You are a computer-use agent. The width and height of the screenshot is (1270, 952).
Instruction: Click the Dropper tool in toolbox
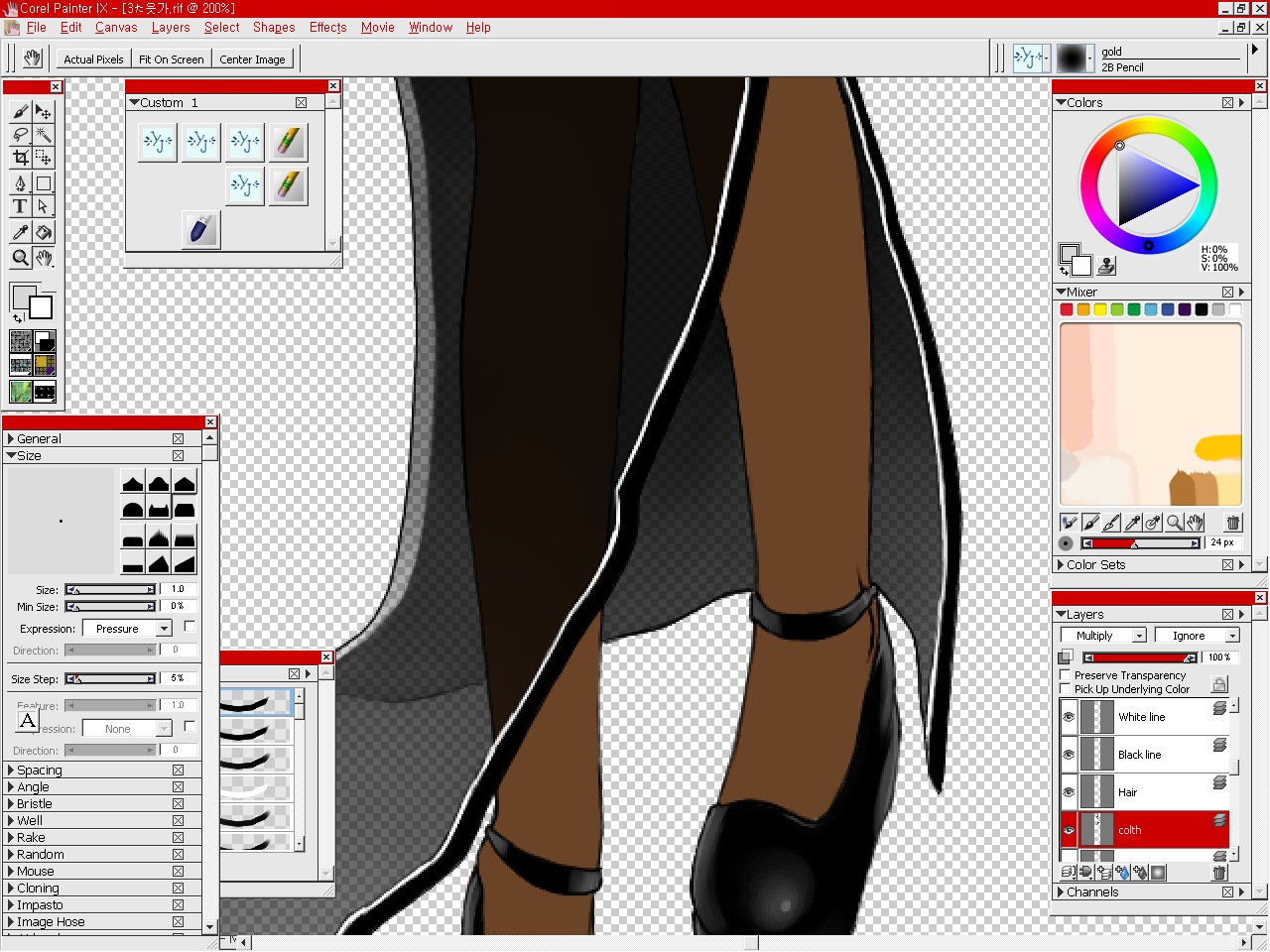pos(20,232)
